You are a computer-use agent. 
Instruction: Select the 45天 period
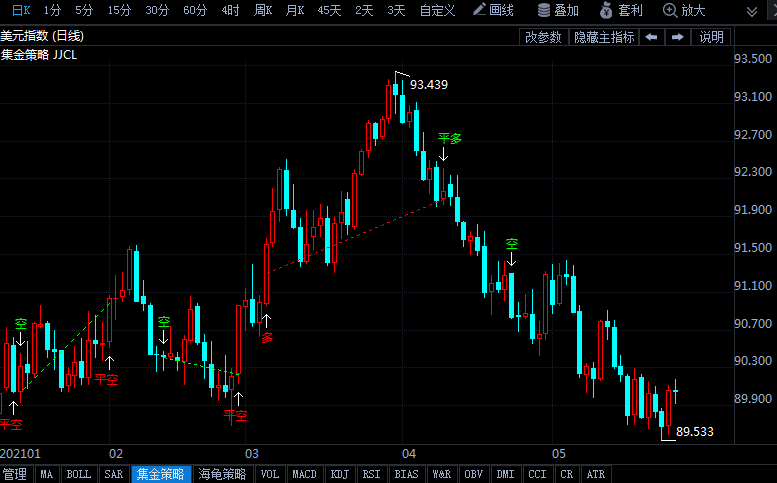click(329, 10)
